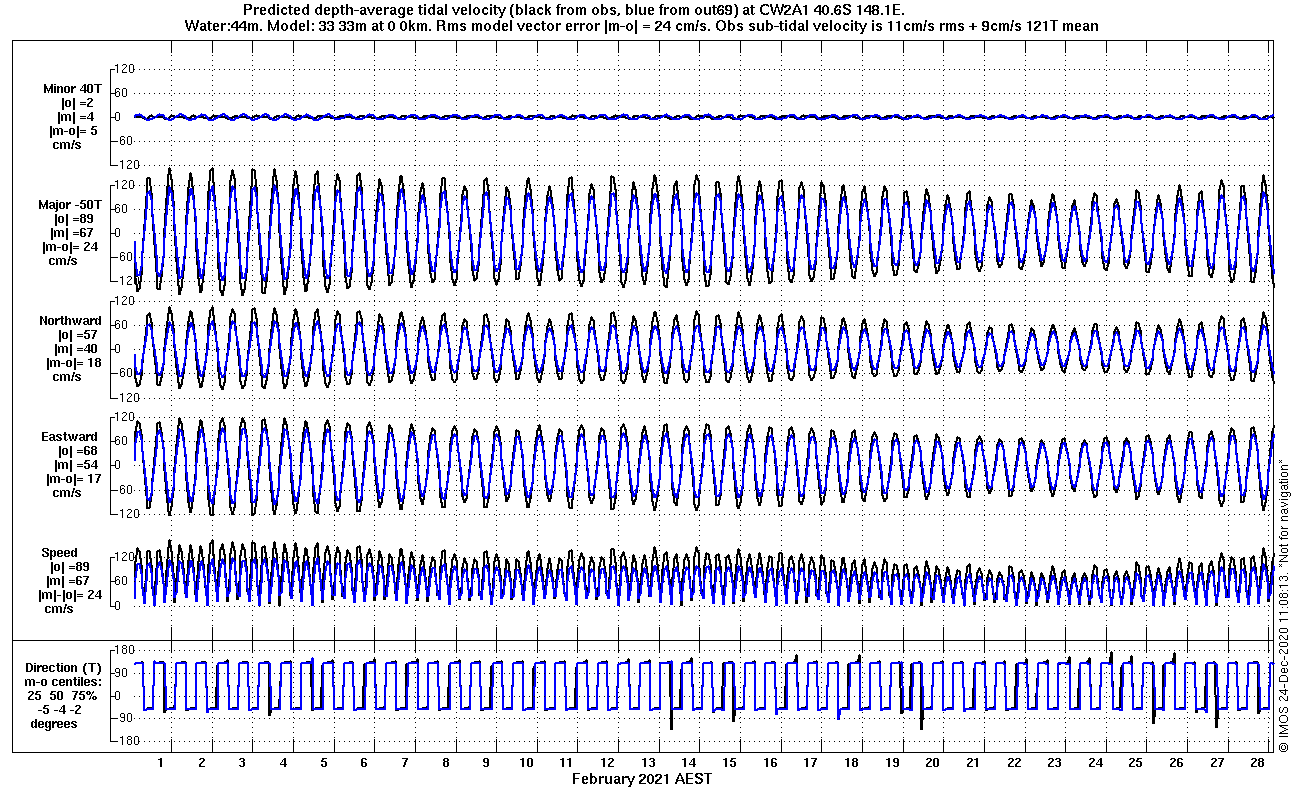Click day '25' on the date axis
The width and height of the screenshot is (1300, 800).
(1135, 763)
